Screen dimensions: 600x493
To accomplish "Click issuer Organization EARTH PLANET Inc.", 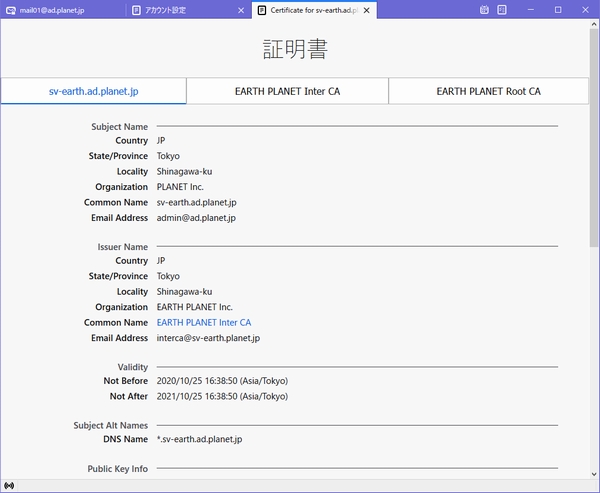I will pyautogui.click(x=195, y=307).
